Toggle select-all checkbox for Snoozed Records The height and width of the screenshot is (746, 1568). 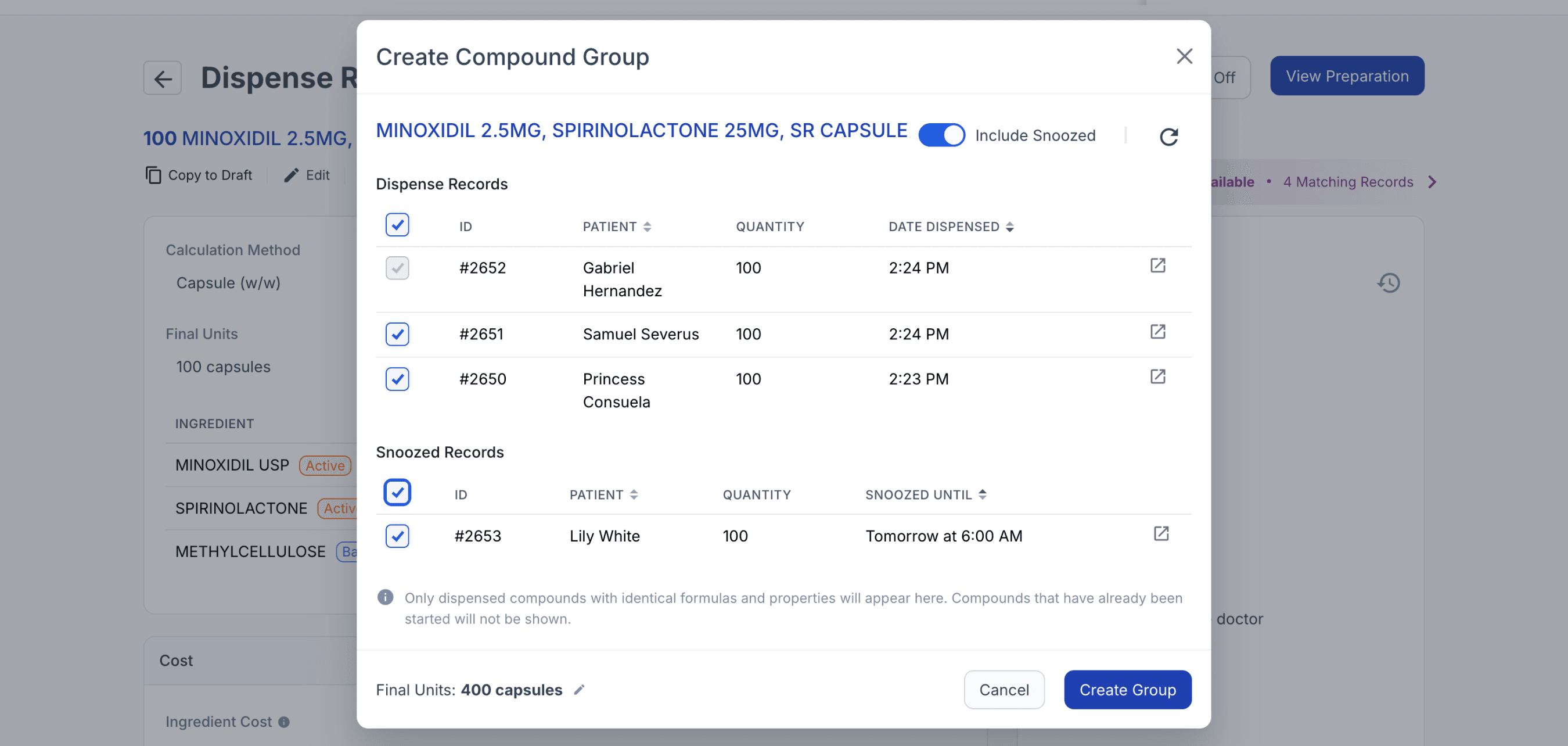point(397,492)
